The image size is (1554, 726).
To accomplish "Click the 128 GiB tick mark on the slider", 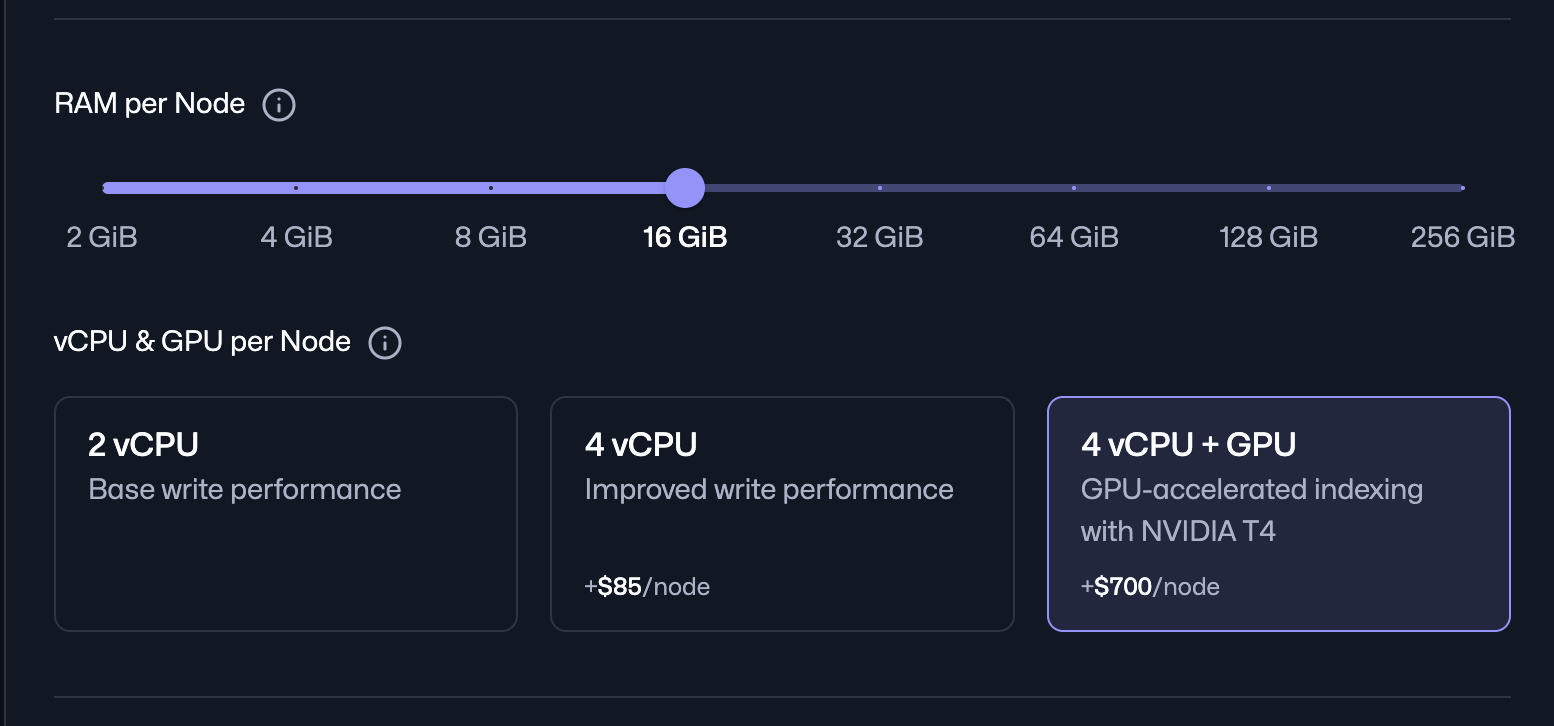I will [1268, 187].
